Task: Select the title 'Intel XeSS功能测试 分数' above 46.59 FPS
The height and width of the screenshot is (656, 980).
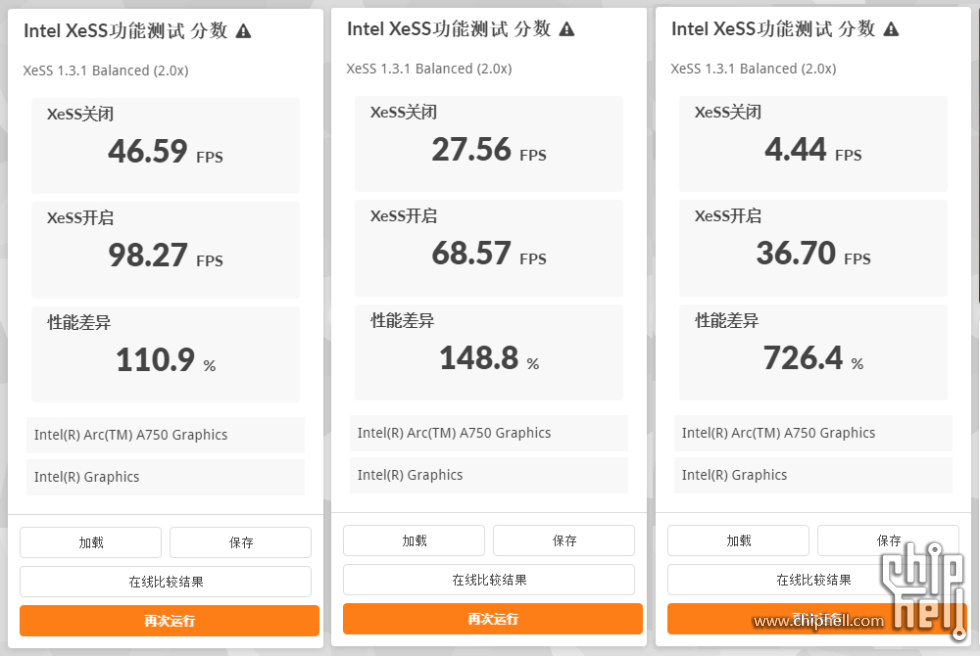Action: (x=126, y=31)
